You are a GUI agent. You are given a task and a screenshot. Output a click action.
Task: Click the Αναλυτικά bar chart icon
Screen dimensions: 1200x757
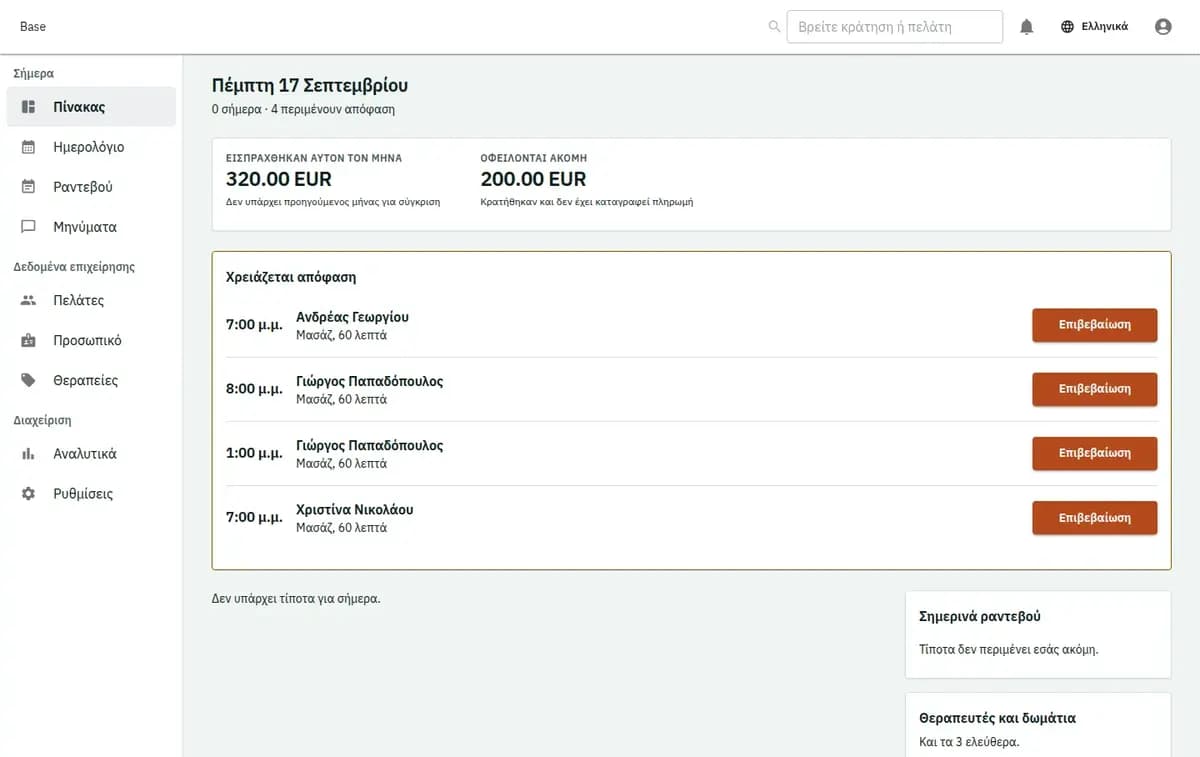[x=29, y=454]
